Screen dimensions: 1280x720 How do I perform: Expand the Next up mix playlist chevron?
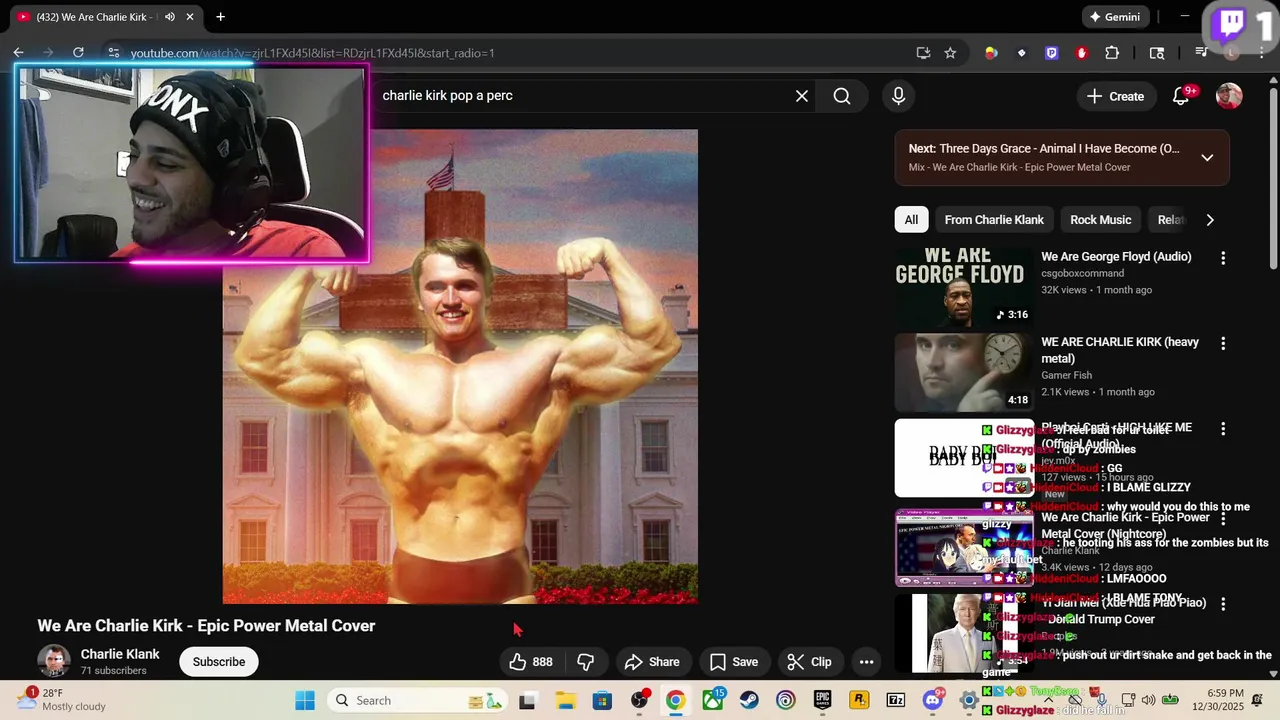1207,157
